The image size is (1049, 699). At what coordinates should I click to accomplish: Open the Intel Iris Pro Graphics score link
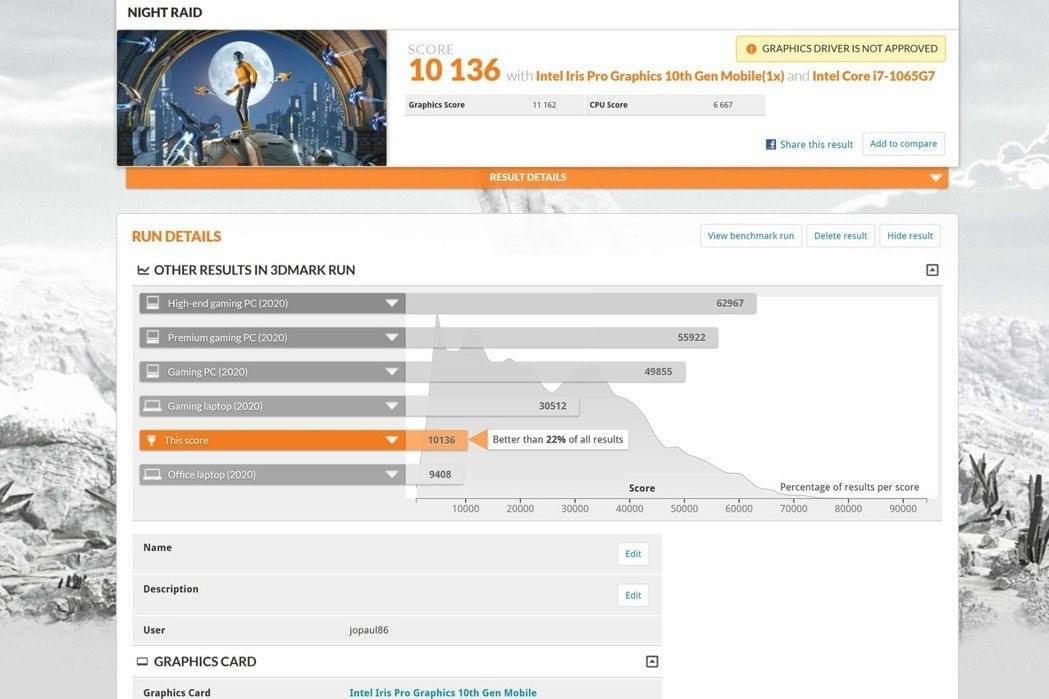point(660,76)
